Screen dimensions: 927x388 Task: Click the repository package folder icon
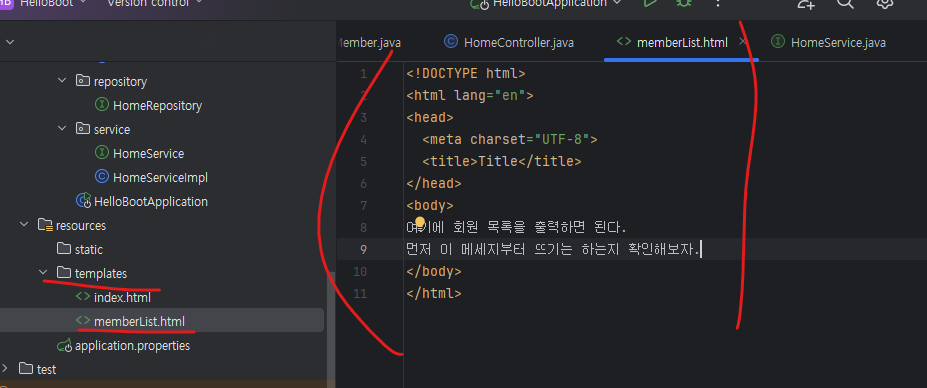tap(82, 80)
